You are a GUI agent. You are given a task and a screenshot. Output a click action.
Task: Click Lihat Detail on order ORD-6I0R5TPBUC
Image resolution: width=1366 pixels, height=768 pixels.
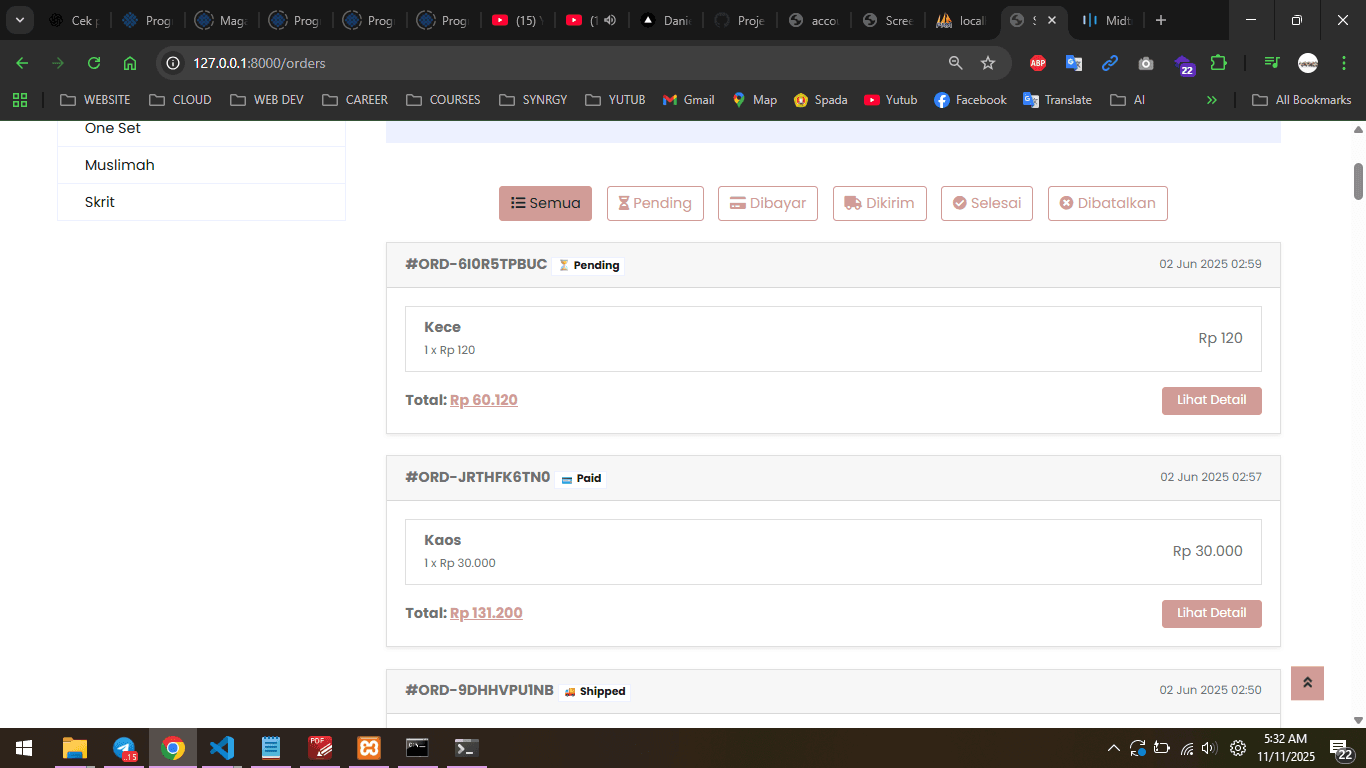point(1211,400)
